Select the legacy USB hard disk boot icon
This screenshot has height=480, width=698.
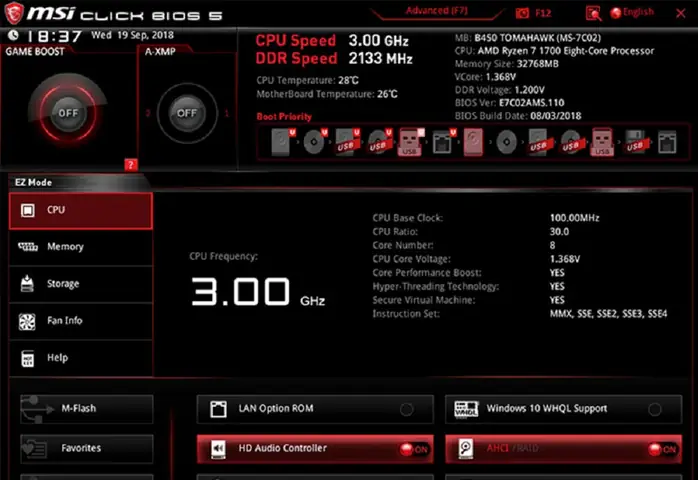coord(540,142)
